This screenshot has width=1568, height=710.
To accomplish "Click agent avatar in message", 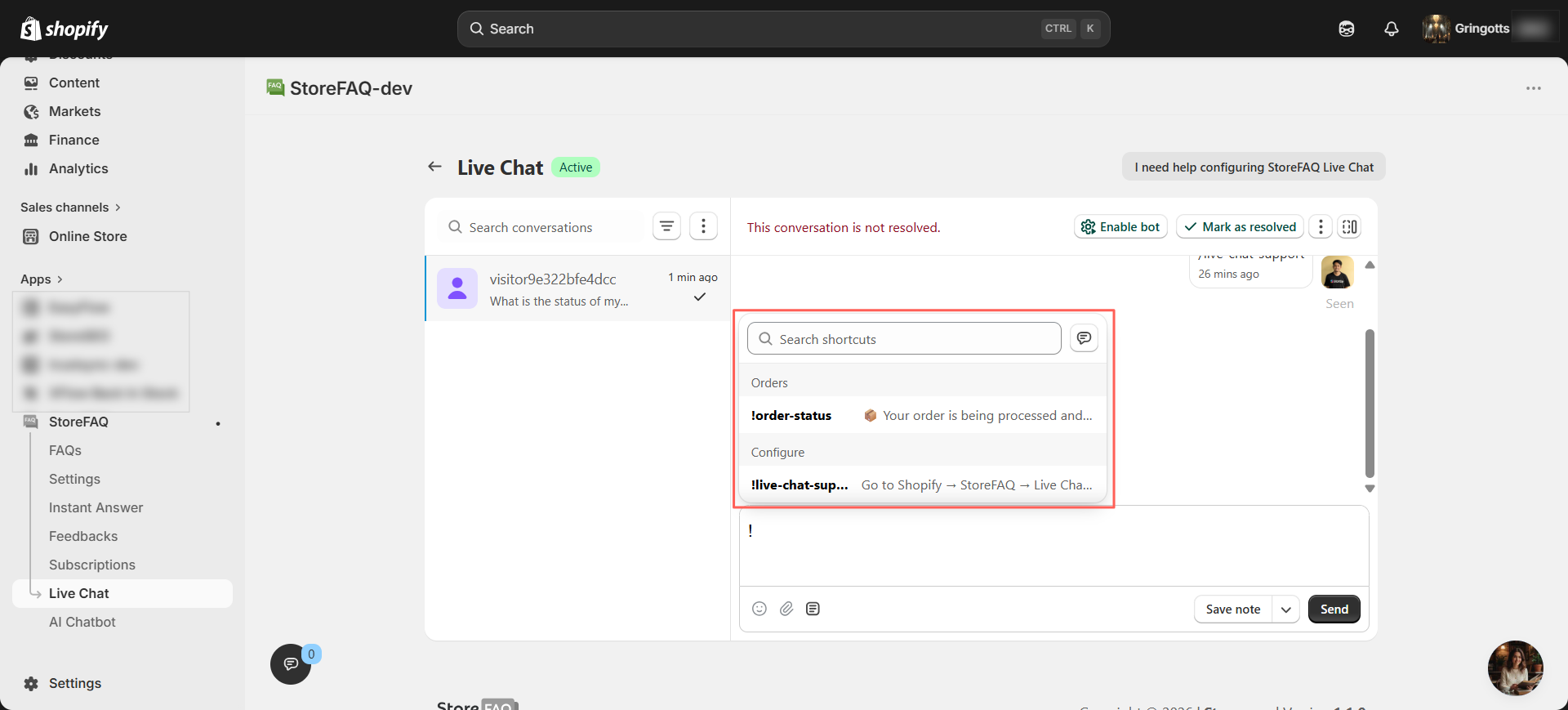I will click(x=1337, y=272).
